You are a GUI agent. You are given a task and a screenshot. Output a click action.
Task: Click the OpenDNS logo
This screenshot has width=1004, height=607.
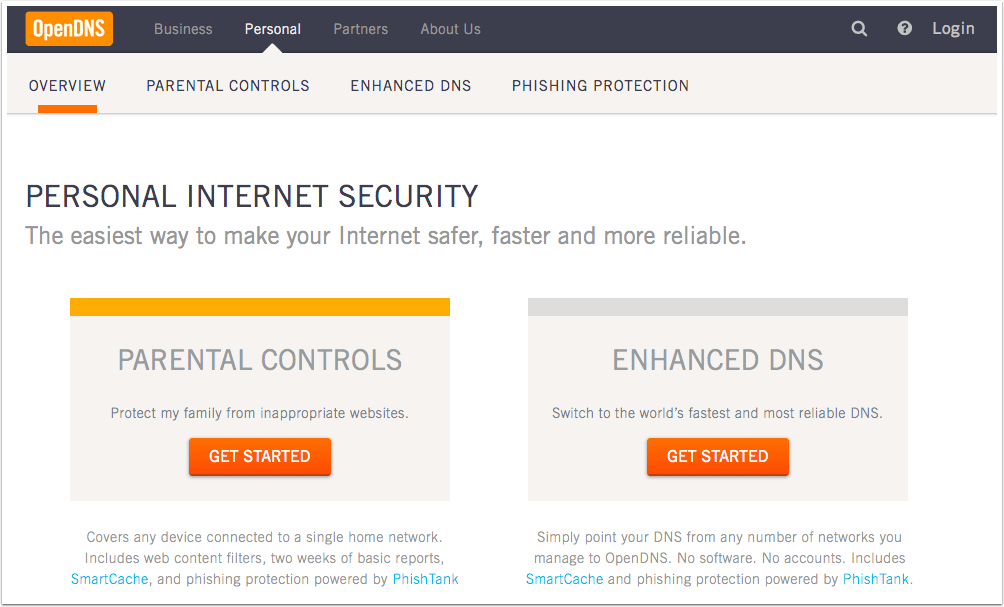69,29
